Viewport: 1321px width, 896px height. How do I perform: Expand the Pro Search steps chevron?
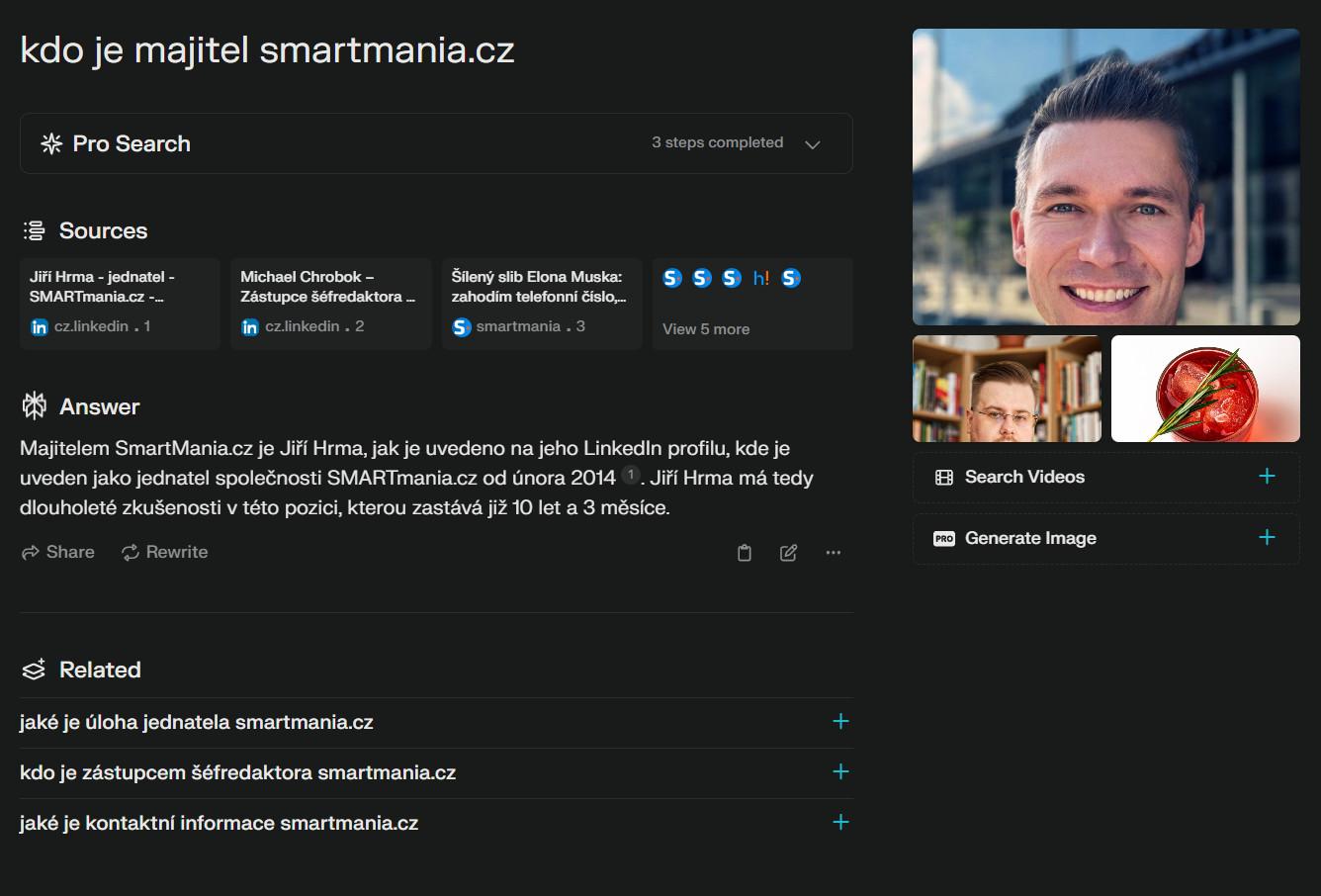pos(813,144)
